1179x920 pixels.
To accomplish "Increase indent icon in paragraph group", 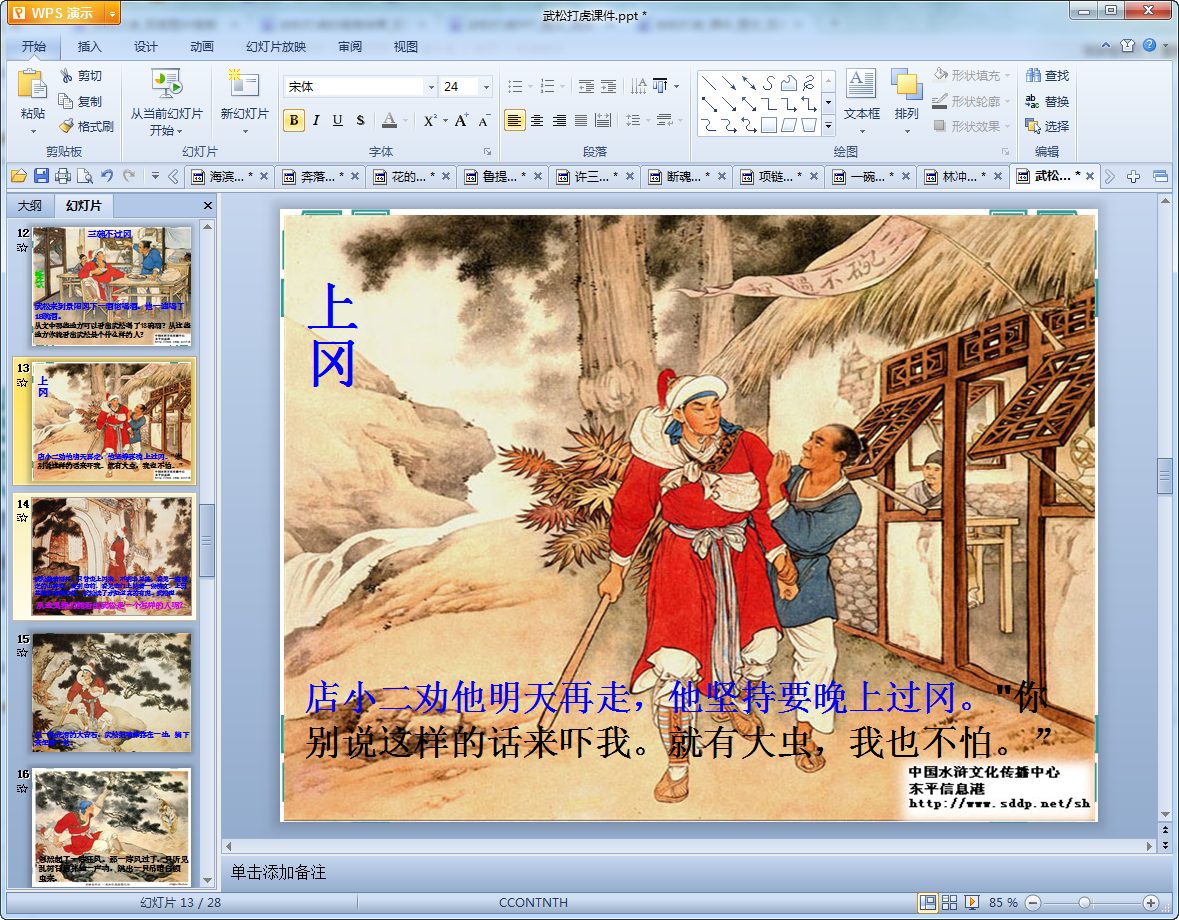I will (x=609, y=86).
